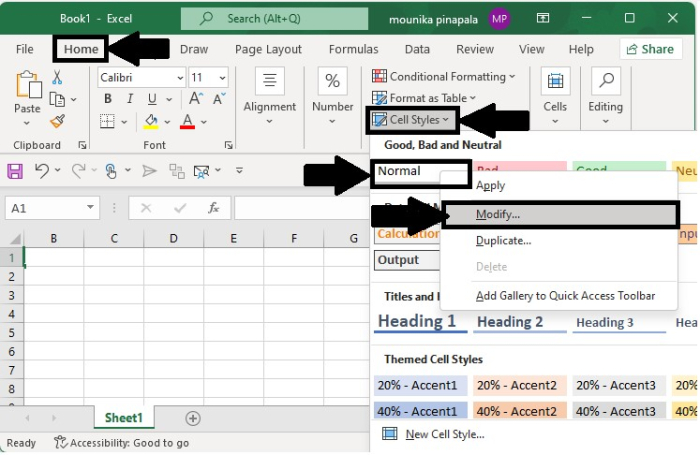Click the Insert Function fx icon

213,208
